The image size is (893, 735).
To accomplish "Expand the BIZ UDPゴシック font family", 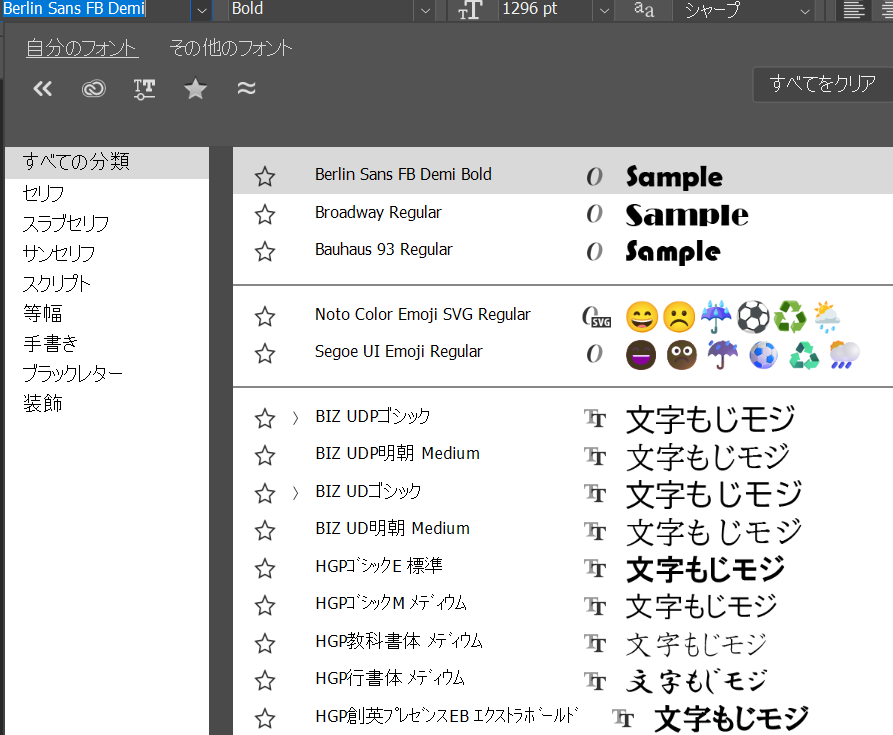I will point(295,419).
